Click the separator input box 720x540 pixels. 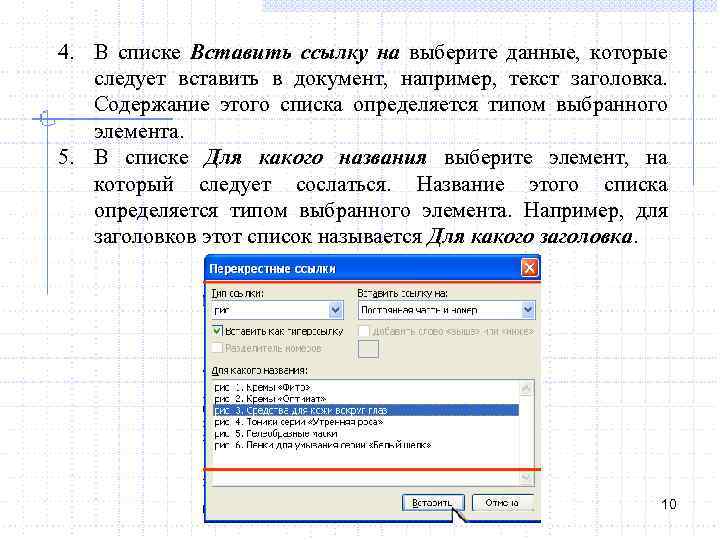click(368, 349)
